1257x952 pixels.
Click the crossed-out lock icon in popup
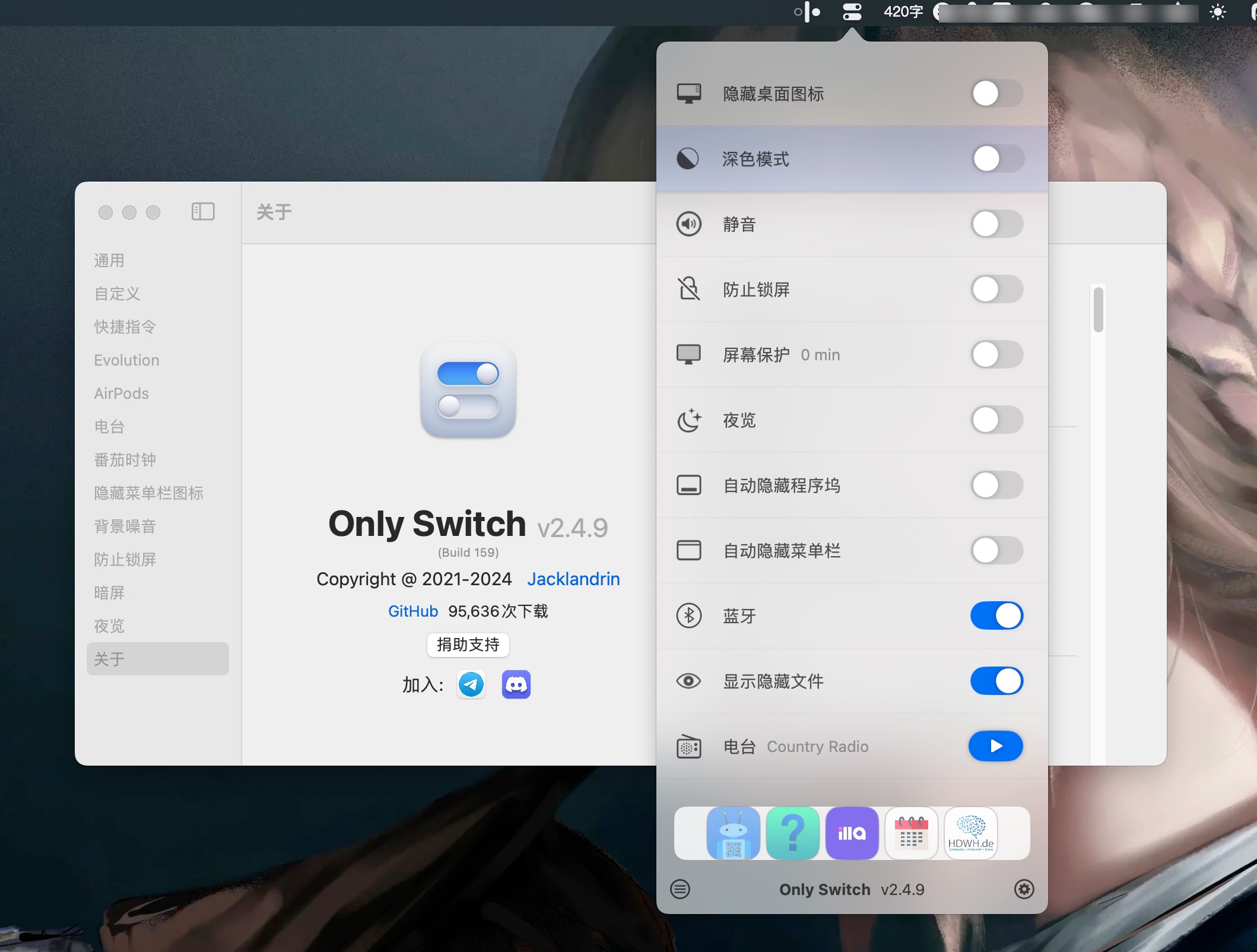click(688, 289)
